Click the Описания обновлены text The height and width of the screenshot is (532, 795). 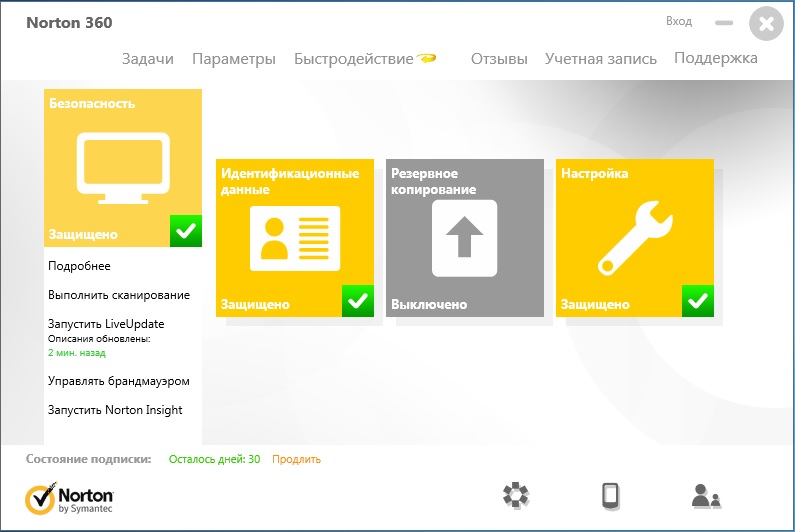click(x=99, y=339)
